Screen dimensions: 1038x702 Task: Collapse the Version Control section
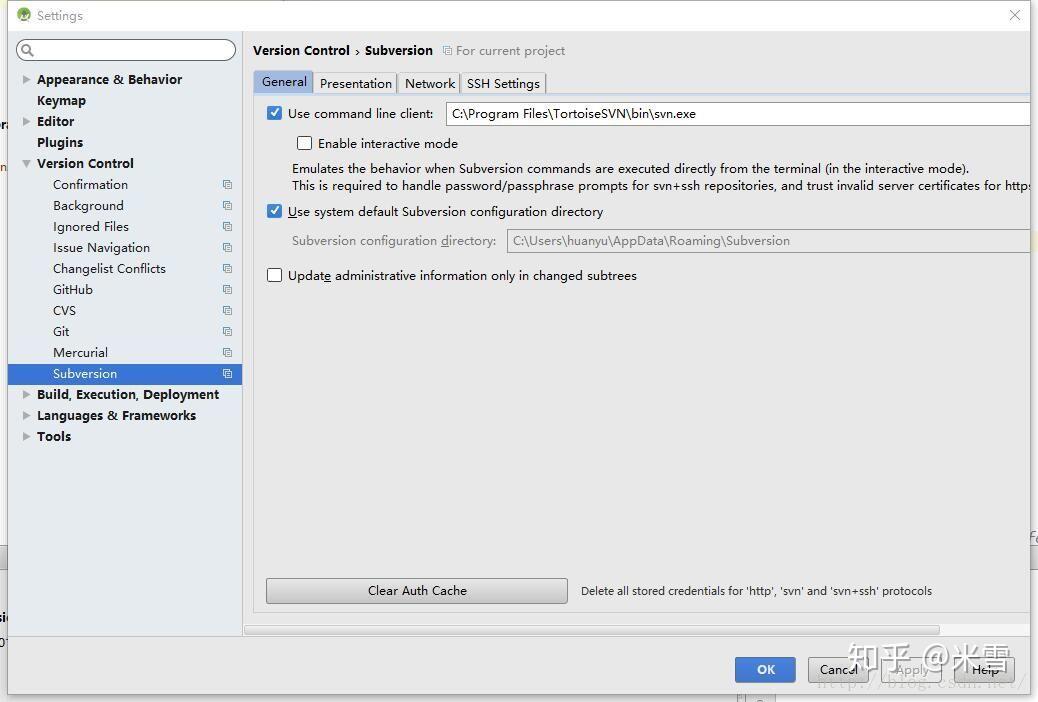(26, 163)
